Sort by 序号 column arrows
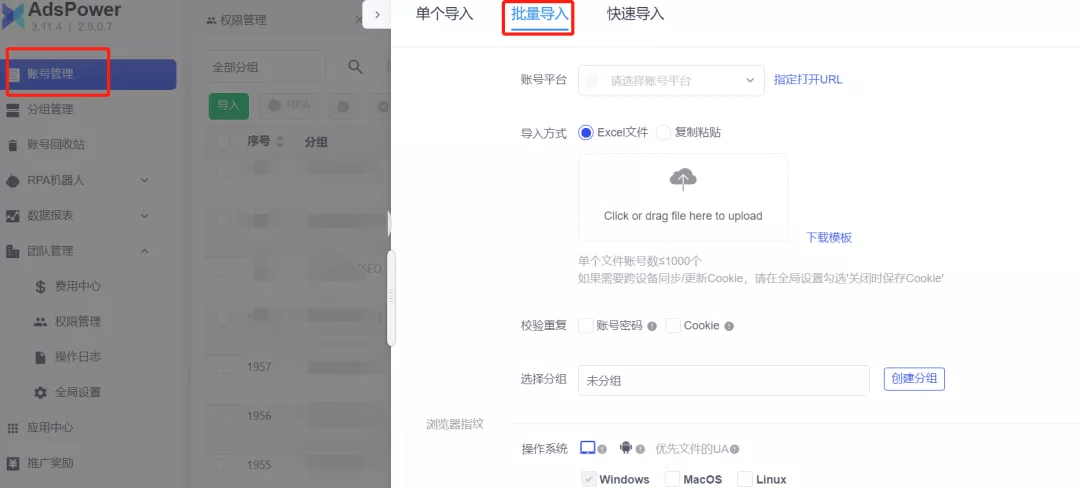Viewport: 1080px width, 488px height. coord(280,142)
